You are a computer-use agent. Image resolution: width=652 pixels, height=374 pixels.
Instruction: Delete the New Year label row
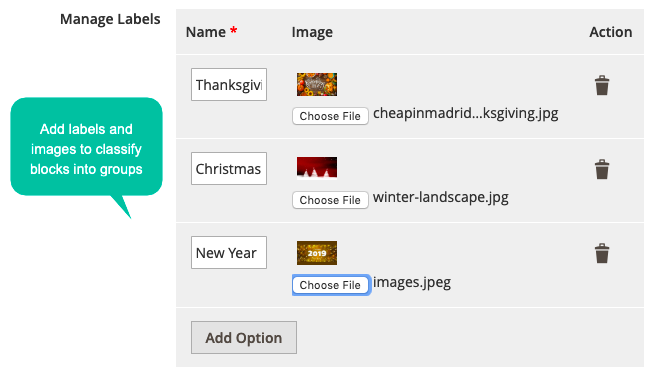click(x=602, y=253)
